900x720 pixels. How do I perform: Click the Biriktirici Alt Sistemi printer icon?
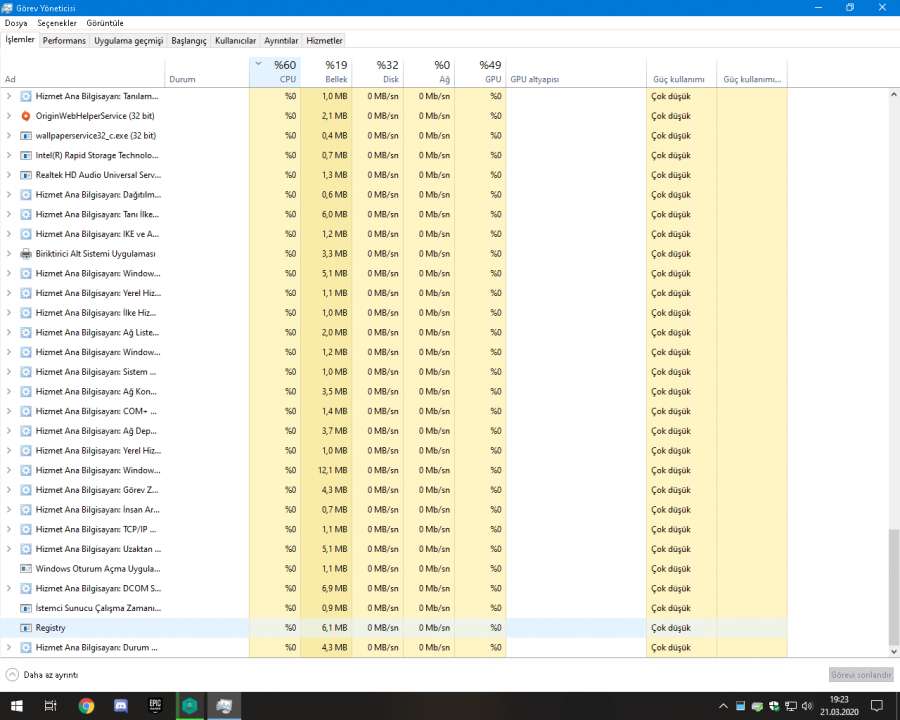pyautogui.click(x=26, y=254)
